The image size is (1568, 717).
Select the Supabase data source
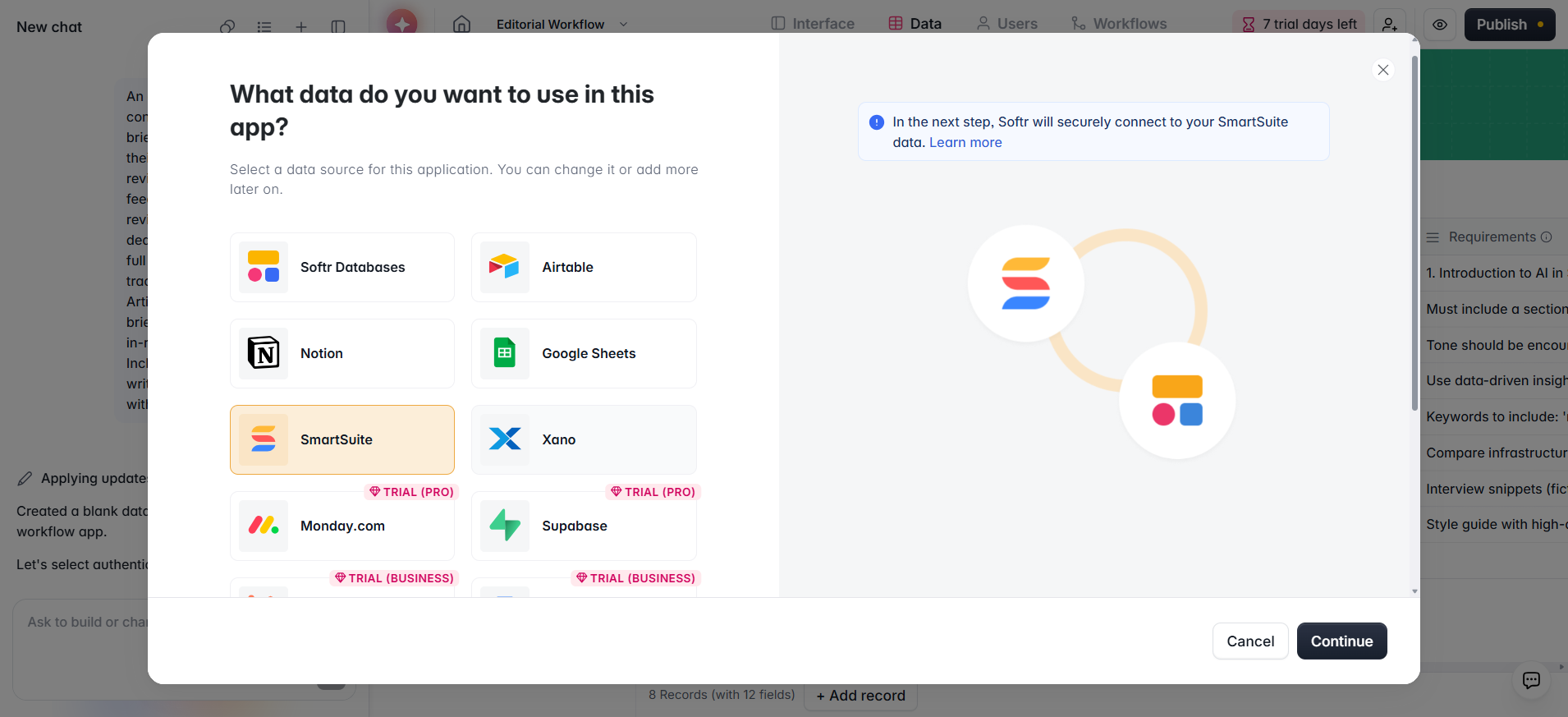584,526
